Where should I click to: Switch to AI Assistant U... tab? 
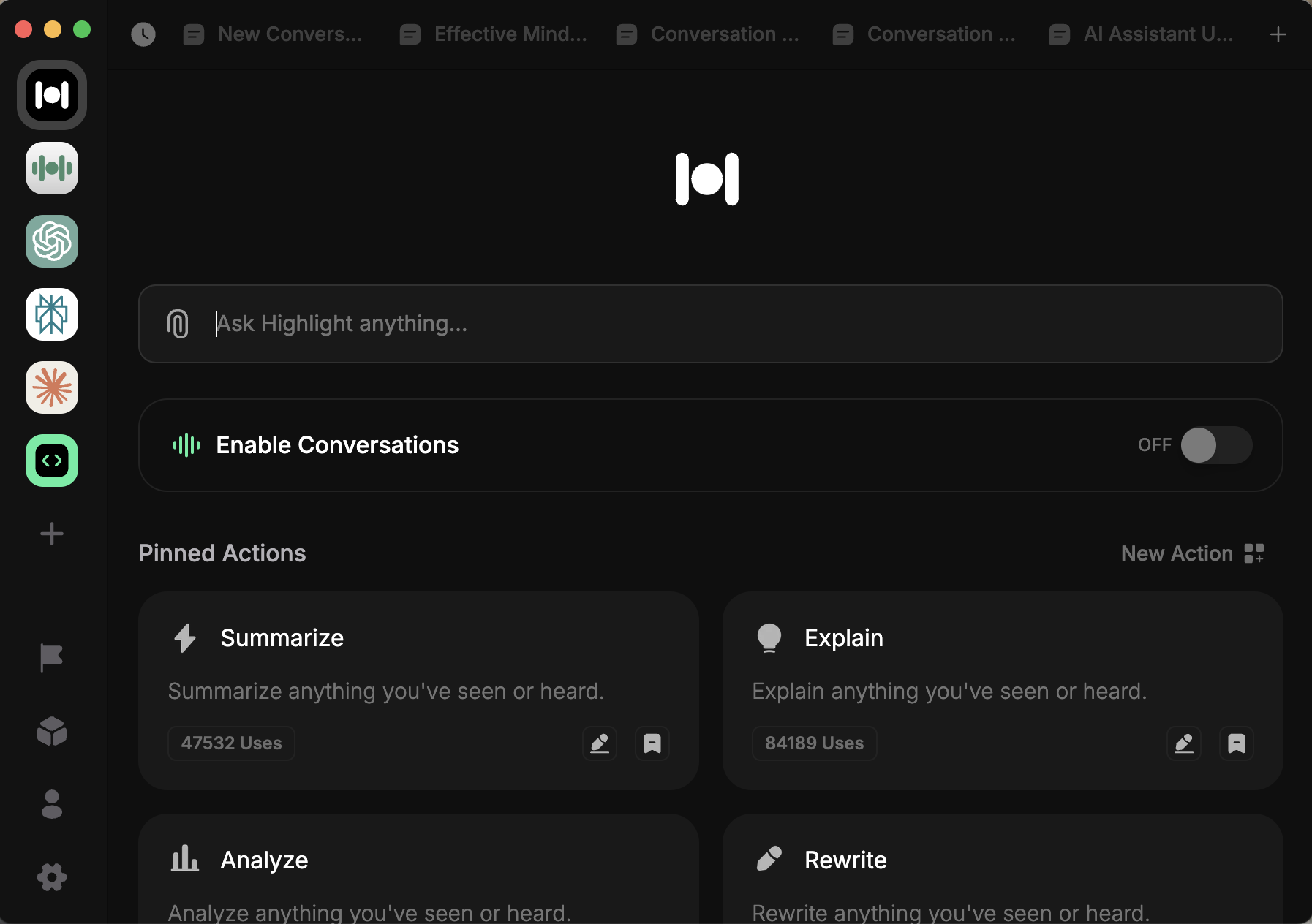[x=1142, y=34]
